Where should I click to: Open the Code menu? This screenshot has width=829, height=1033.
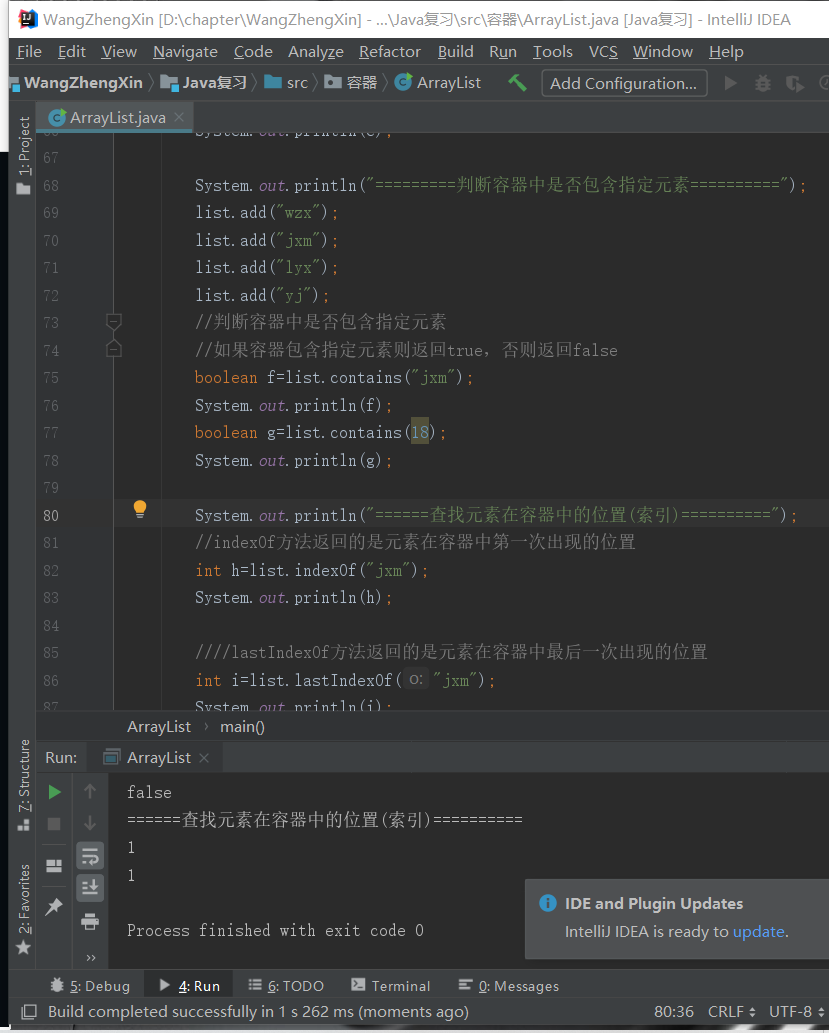pos(253,51)
